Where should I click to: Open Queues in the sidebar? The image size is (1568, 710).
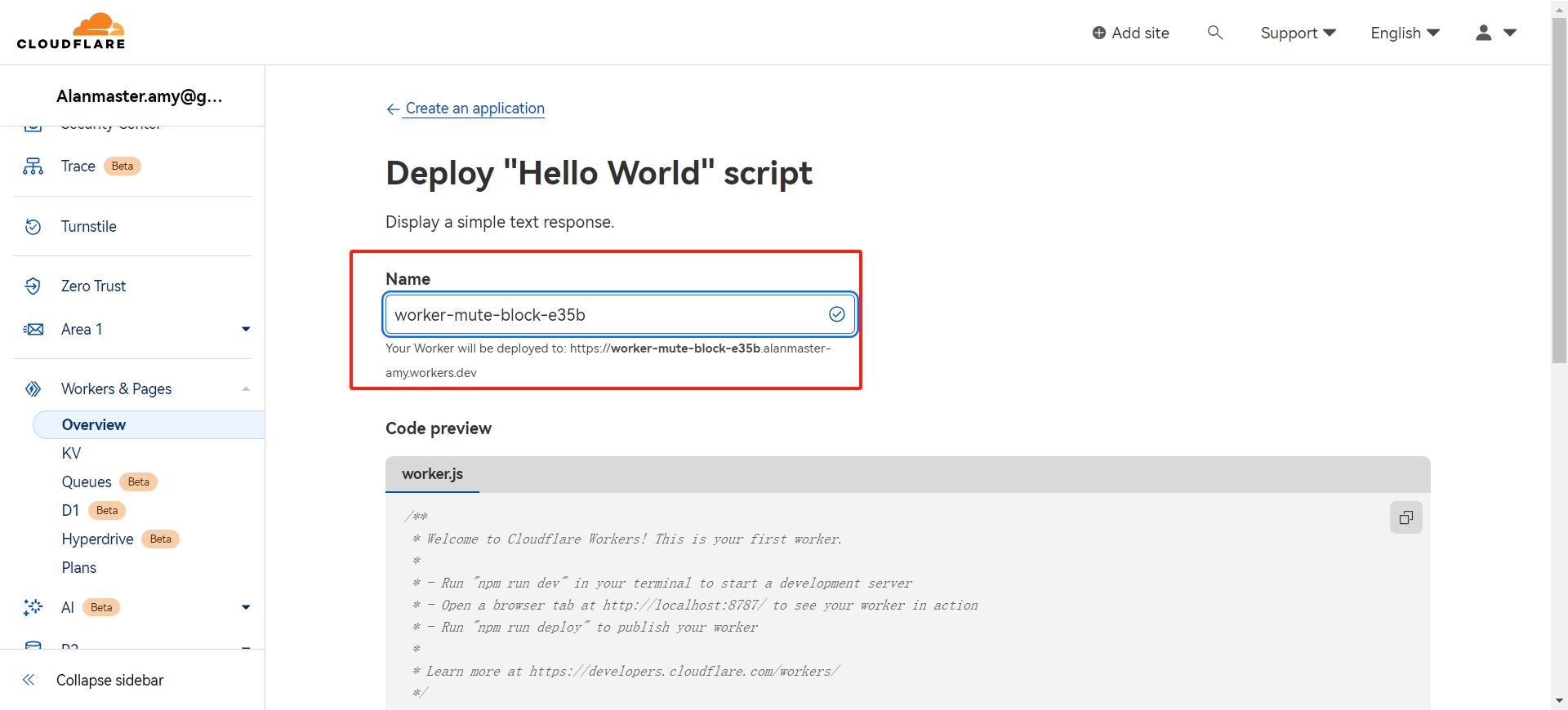(x=87, y=482)
